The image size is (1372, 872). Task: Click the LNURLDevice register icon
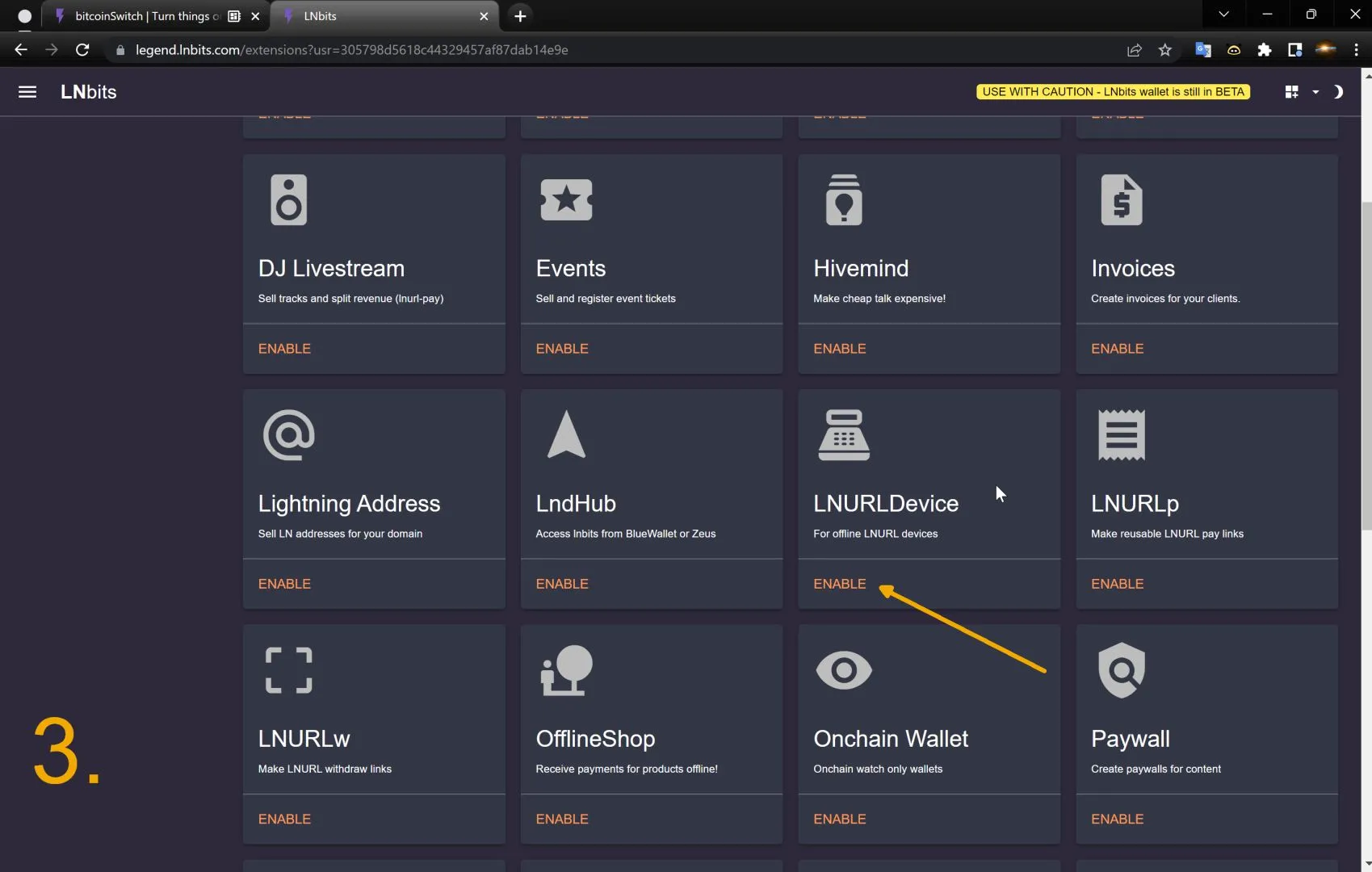(x=844, y=435)
